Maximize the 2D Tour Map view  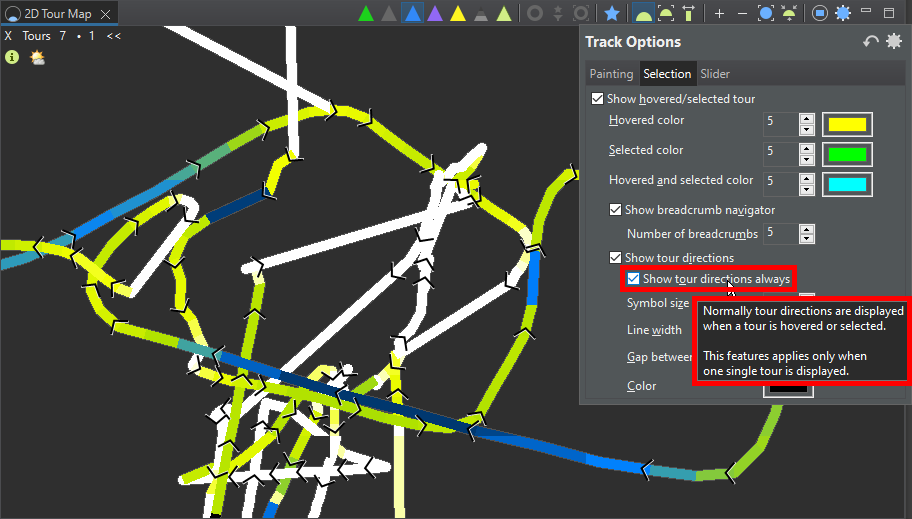(x=889, y=13)
